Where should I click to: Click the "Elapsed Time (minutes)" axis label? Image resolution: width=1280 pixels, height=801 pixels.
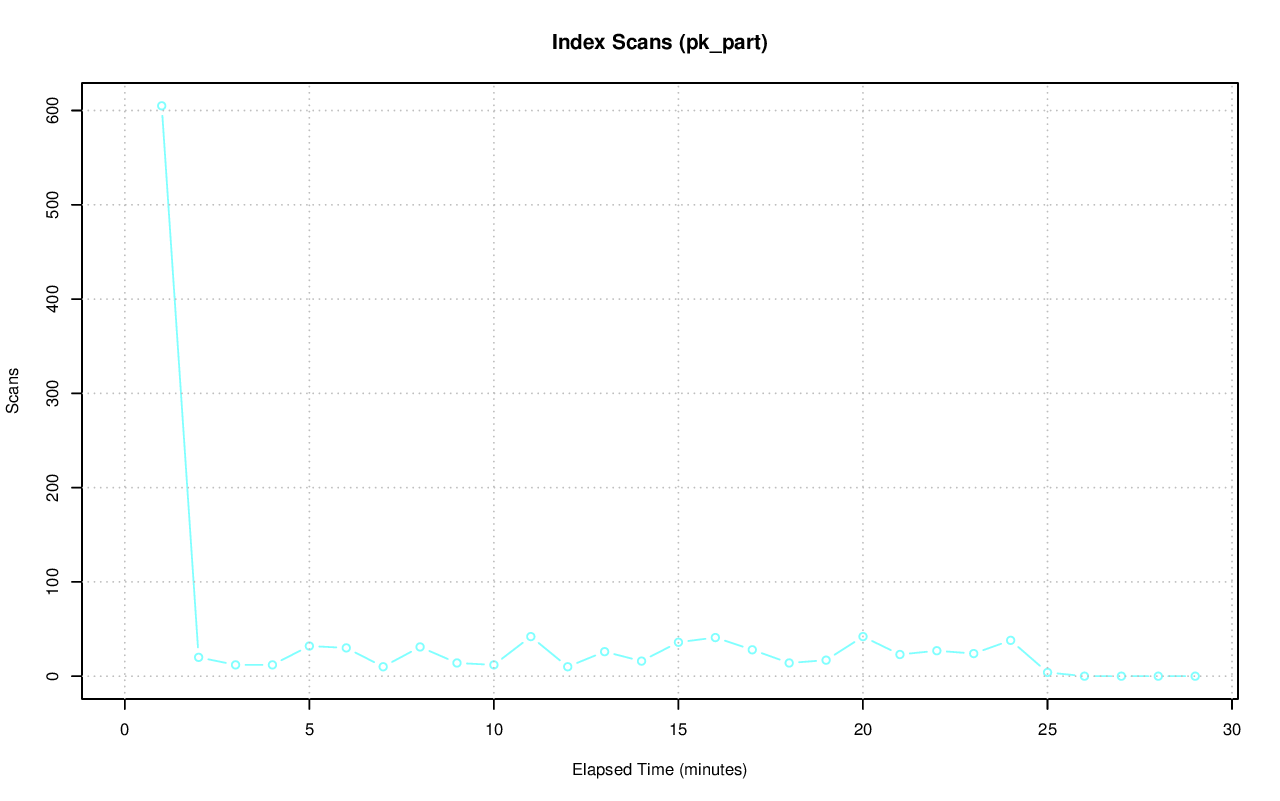coord(660,770)
